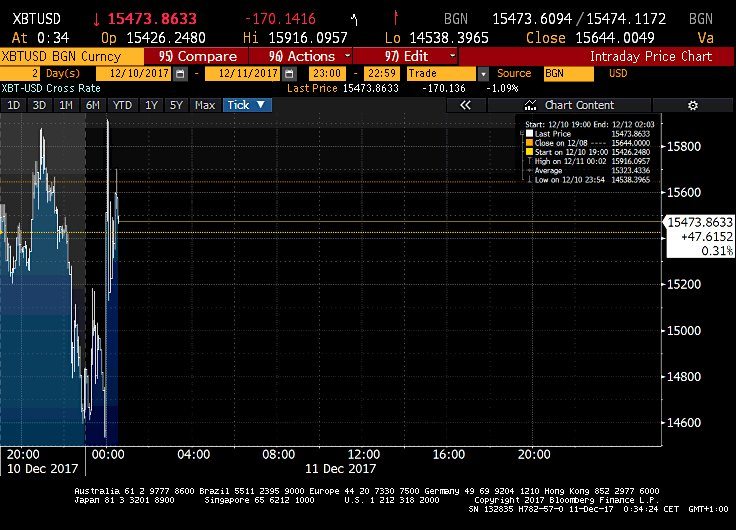Click the Intraday Price Chart title
736x530 pixels.
pos(651,56)
